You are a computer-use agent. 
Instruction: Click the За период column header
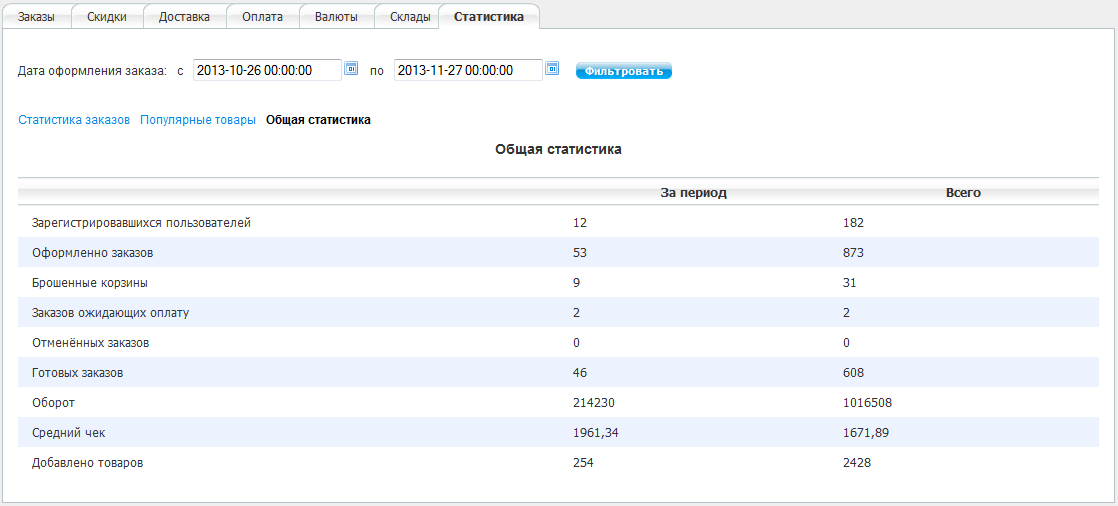pos(693,192)
